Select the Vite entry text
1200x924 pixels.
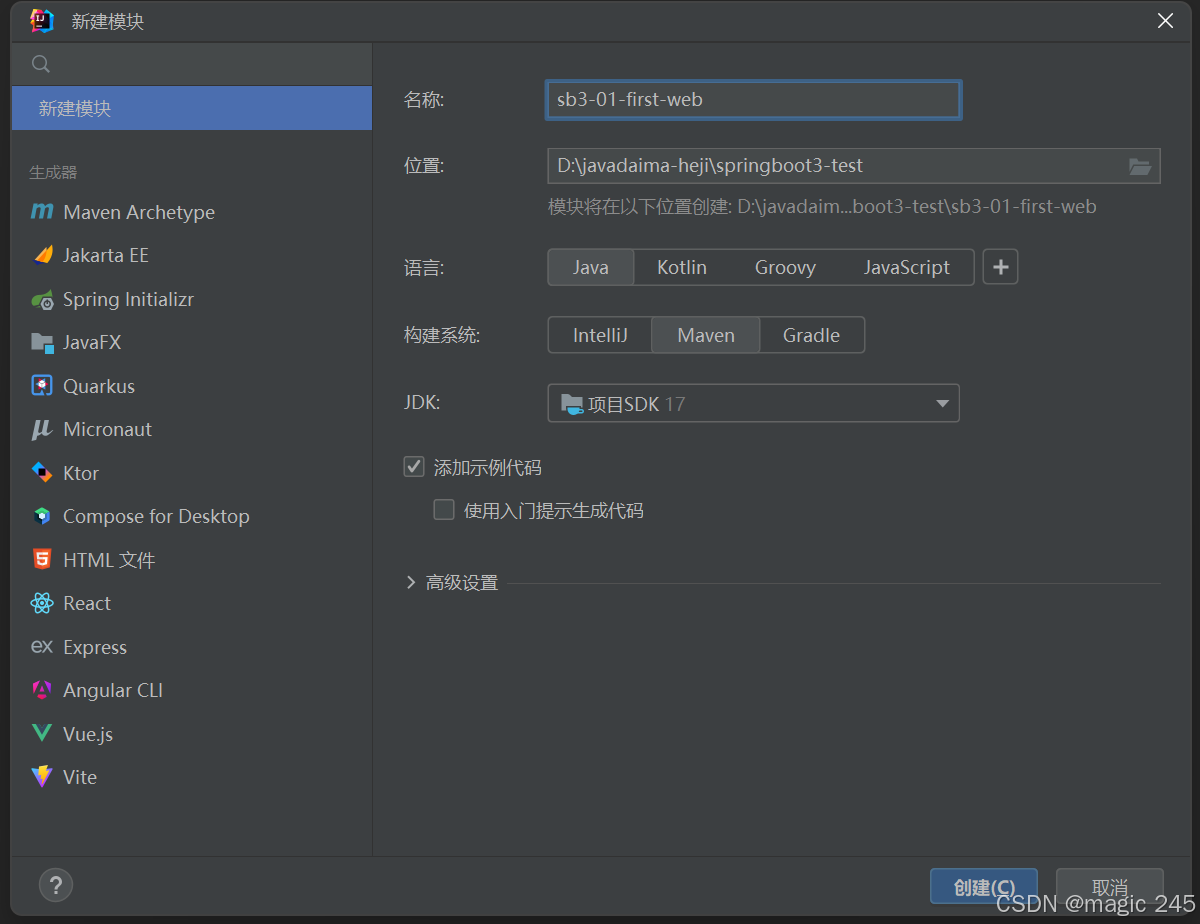click(x=80, y=777)
